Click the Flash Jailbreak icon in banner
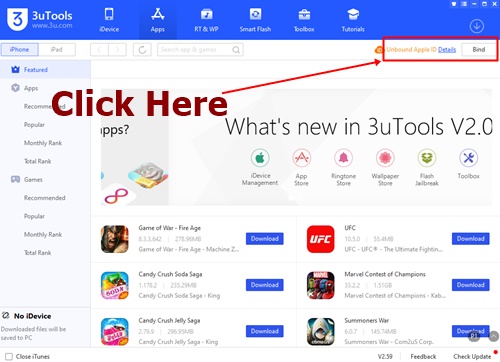 [x=427, y=158]
